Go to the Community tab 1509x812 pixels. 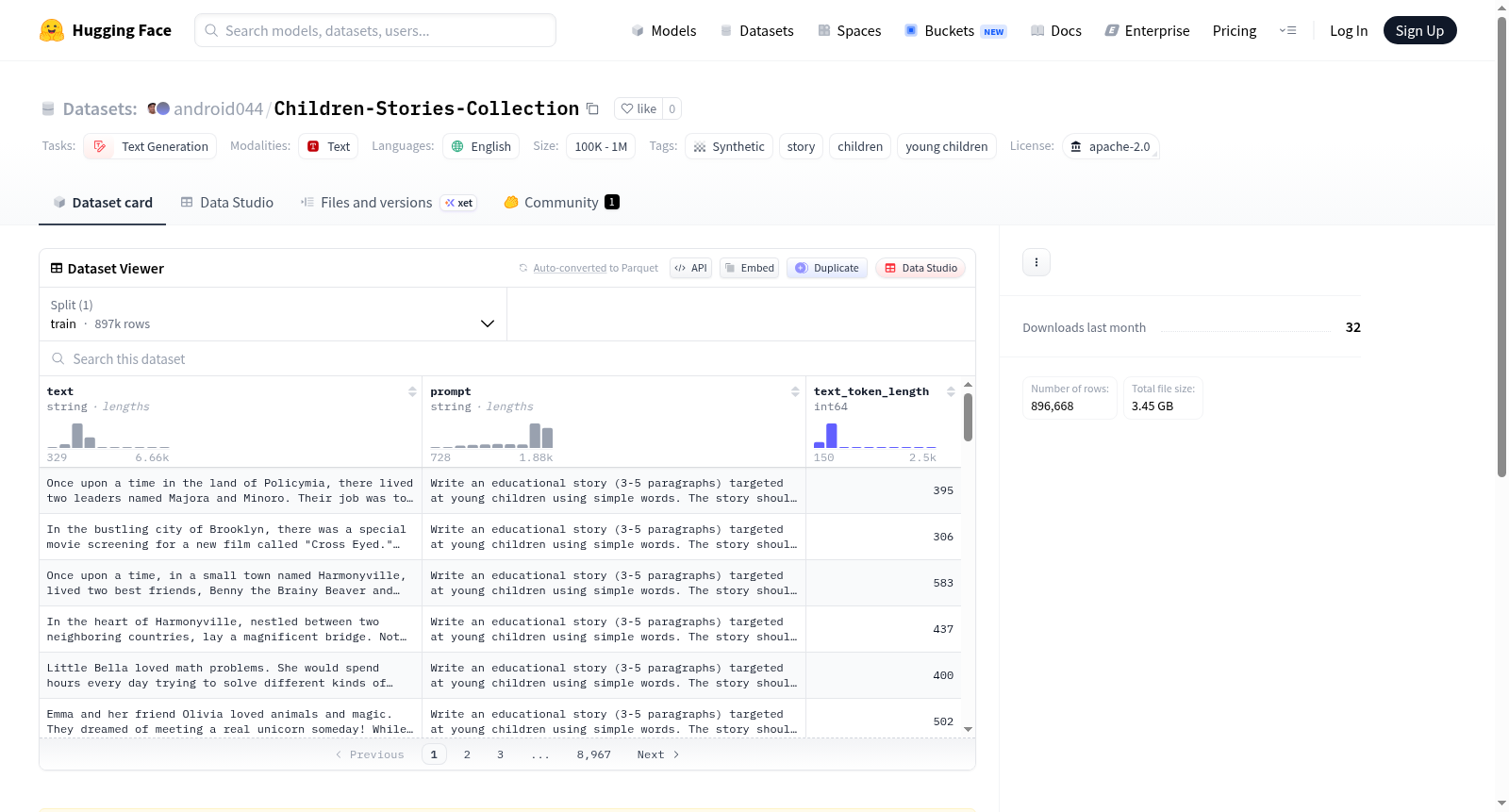(561, 203)
